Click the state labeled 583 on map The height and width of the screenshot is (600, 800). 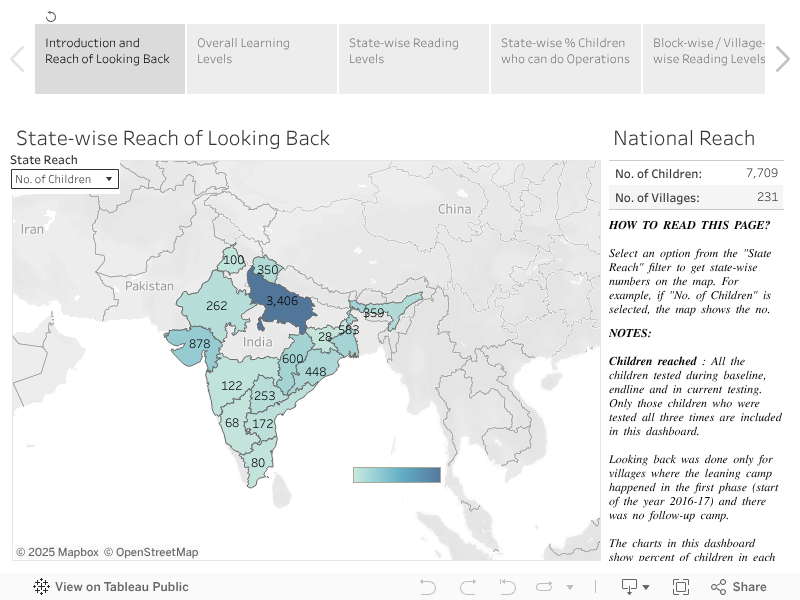click(x=348, y=330)
